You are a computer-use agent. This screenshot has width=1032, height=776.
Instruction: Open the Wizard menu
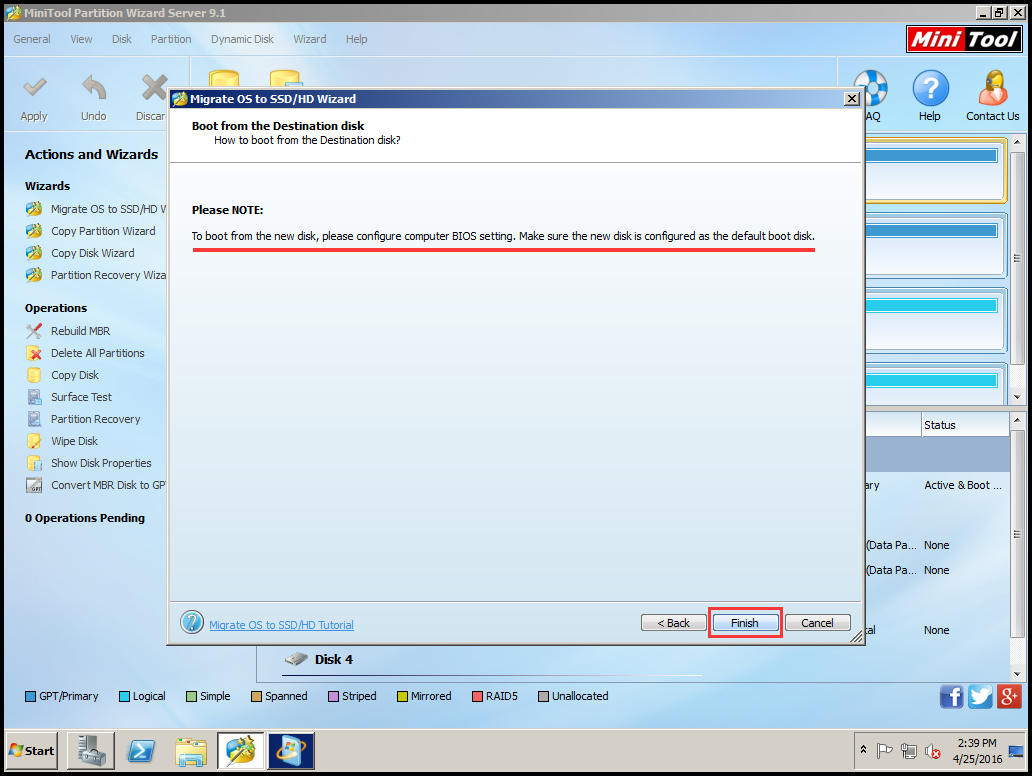pyautogui.click(x=310, y=39)
